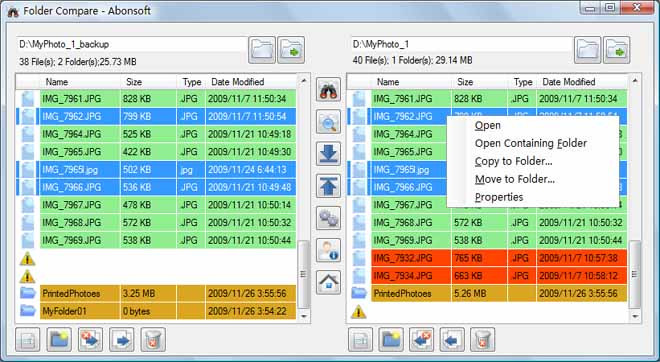
Task: Select 502 KB size cell in left panel
Action: 149,170
